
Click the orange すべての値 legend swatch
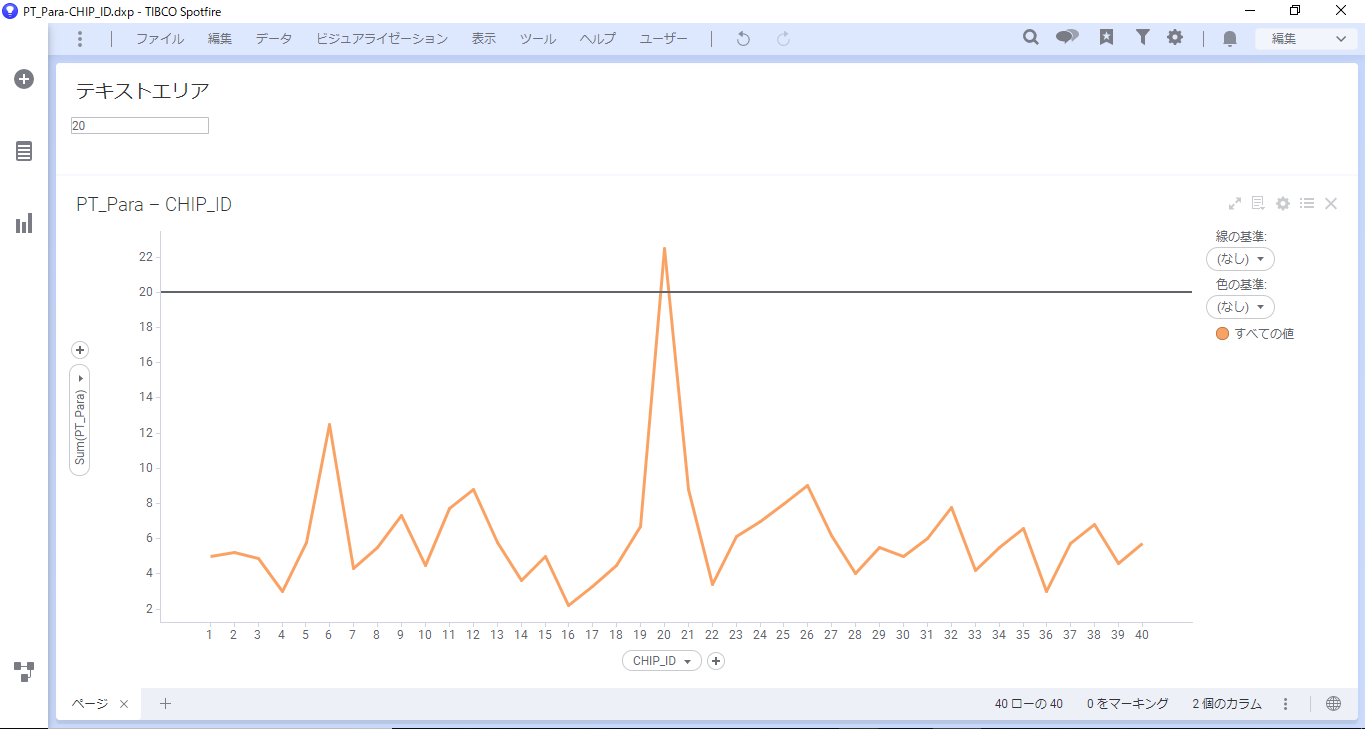click(1222, 334)
